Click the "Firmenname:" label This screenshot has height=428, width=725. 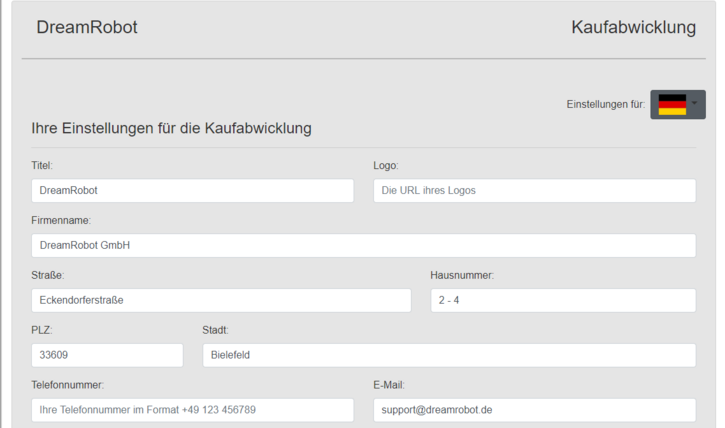61,220
